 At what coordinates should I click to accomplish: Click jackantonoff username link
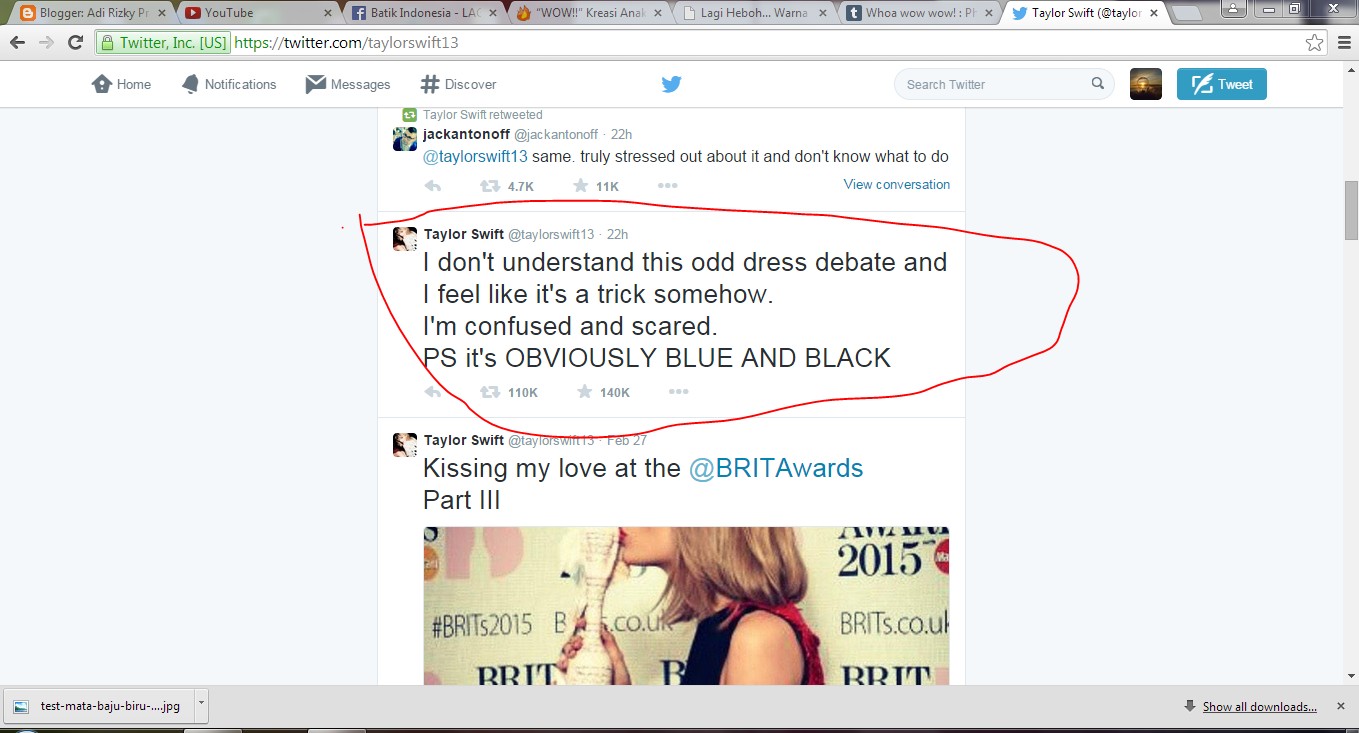(466, 134)
